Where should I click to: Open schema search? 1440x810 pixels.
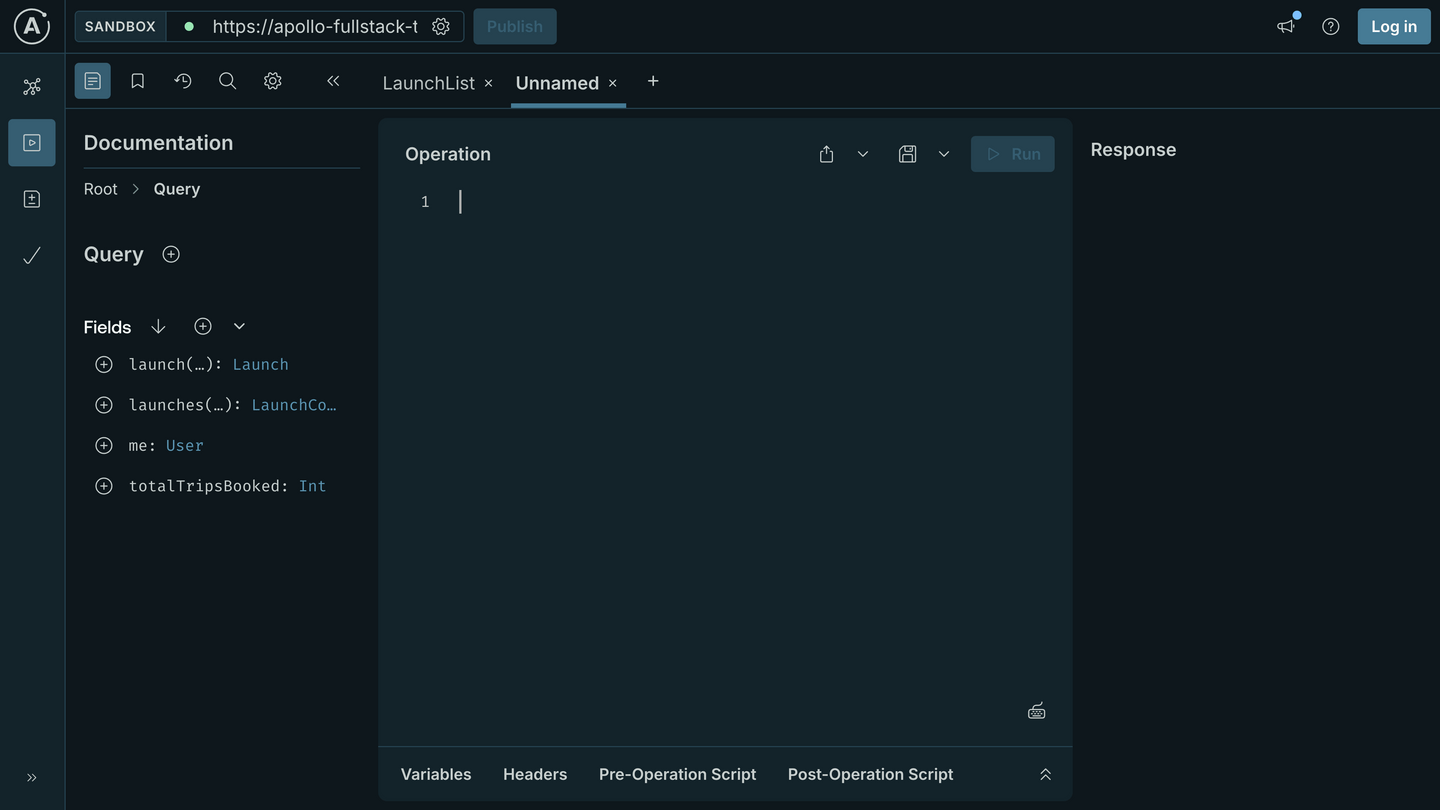[x=227, y=80]
